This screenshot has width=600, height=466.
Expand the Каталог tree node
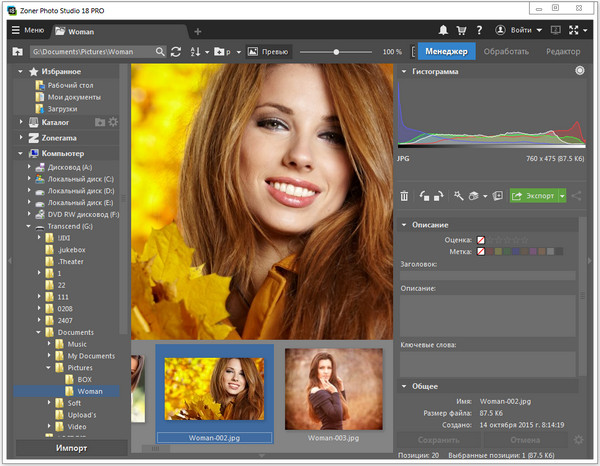(21, 122)
